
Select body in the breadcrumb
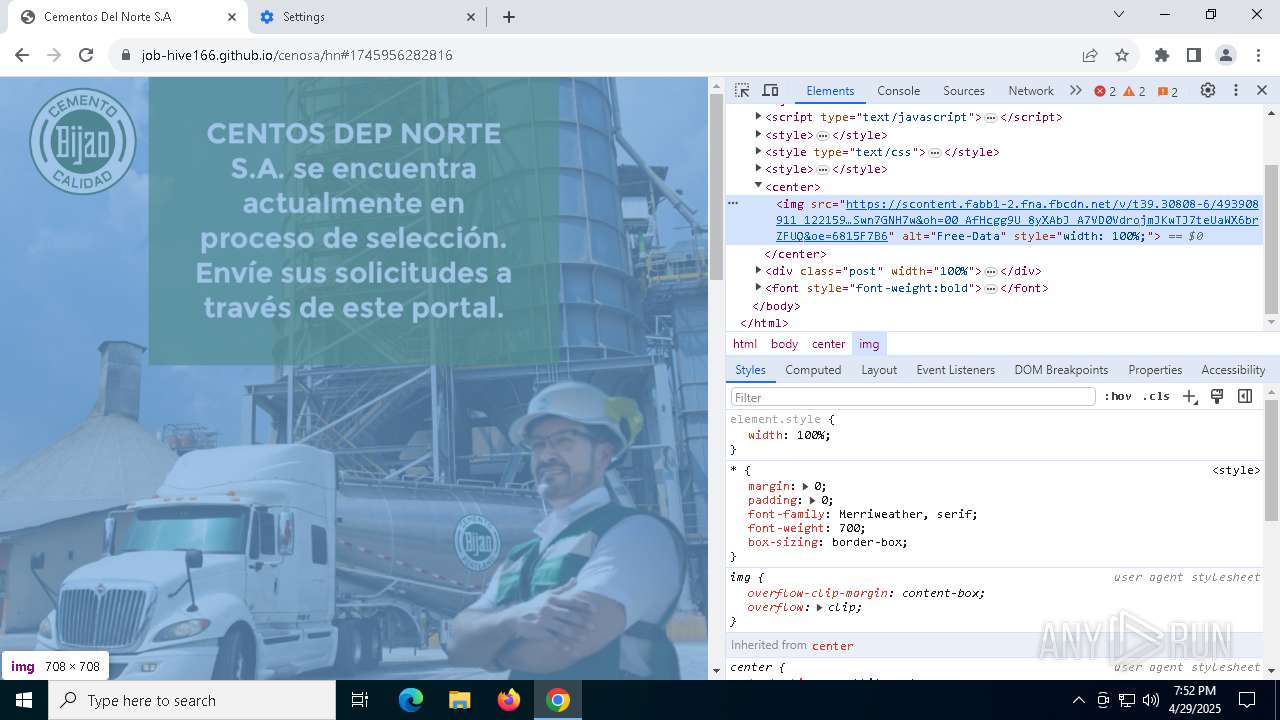tap(784, 344)
